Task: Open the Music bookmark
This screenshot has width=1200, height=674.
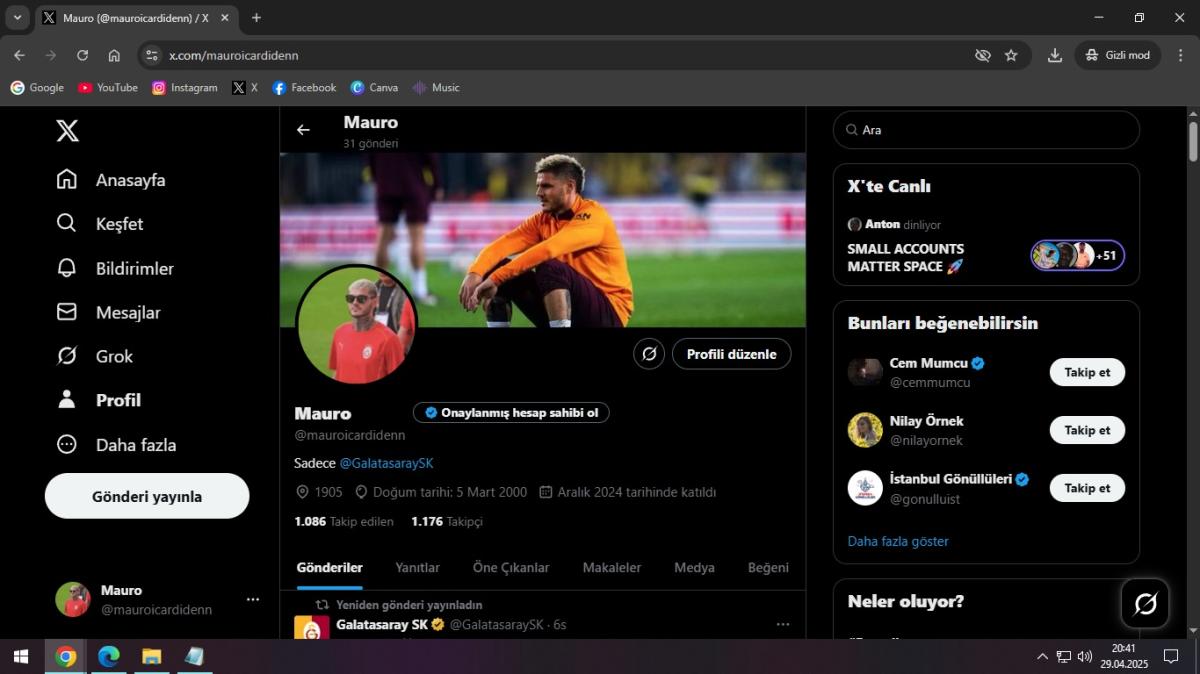Action: coord(436,88)
